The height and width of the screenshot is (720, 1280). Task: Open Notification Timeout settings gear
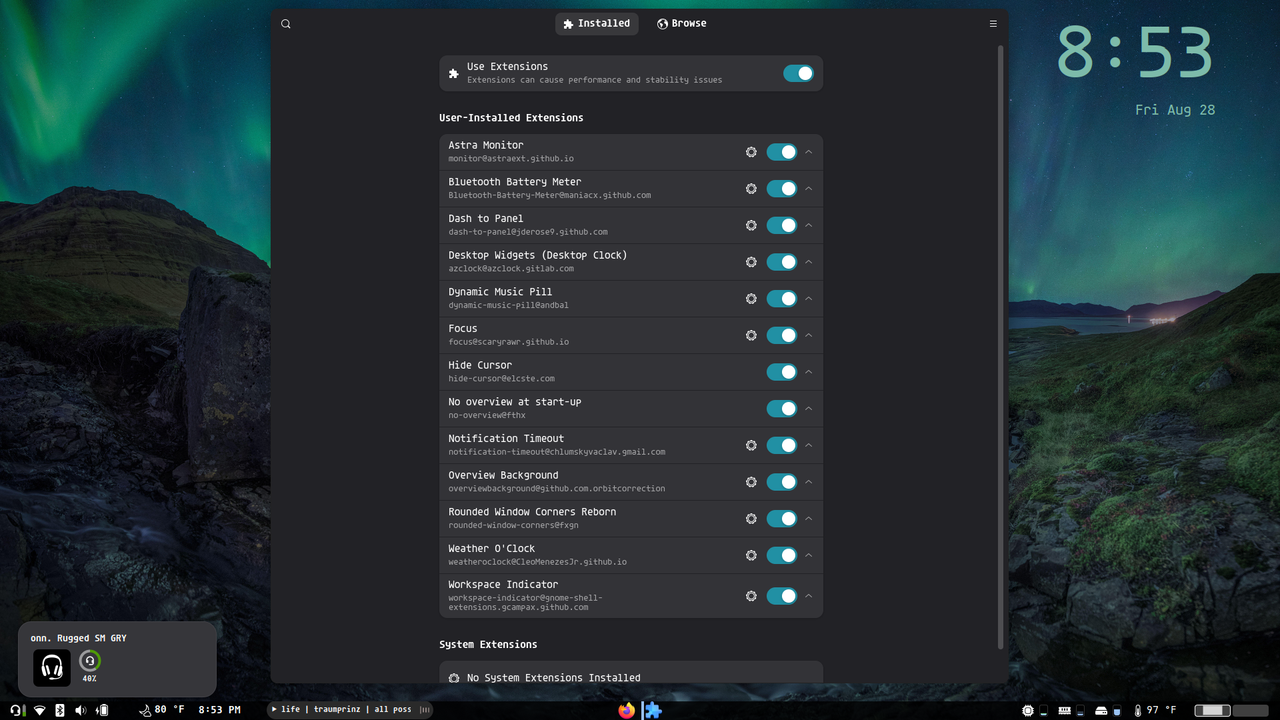click(751, 445)
